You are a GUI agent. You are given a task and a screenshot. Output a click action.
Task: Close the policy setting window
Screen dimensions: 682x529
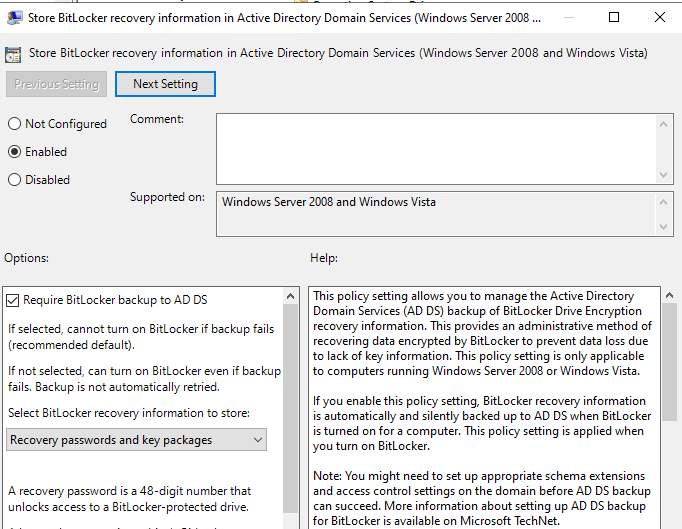coord(660,17)
